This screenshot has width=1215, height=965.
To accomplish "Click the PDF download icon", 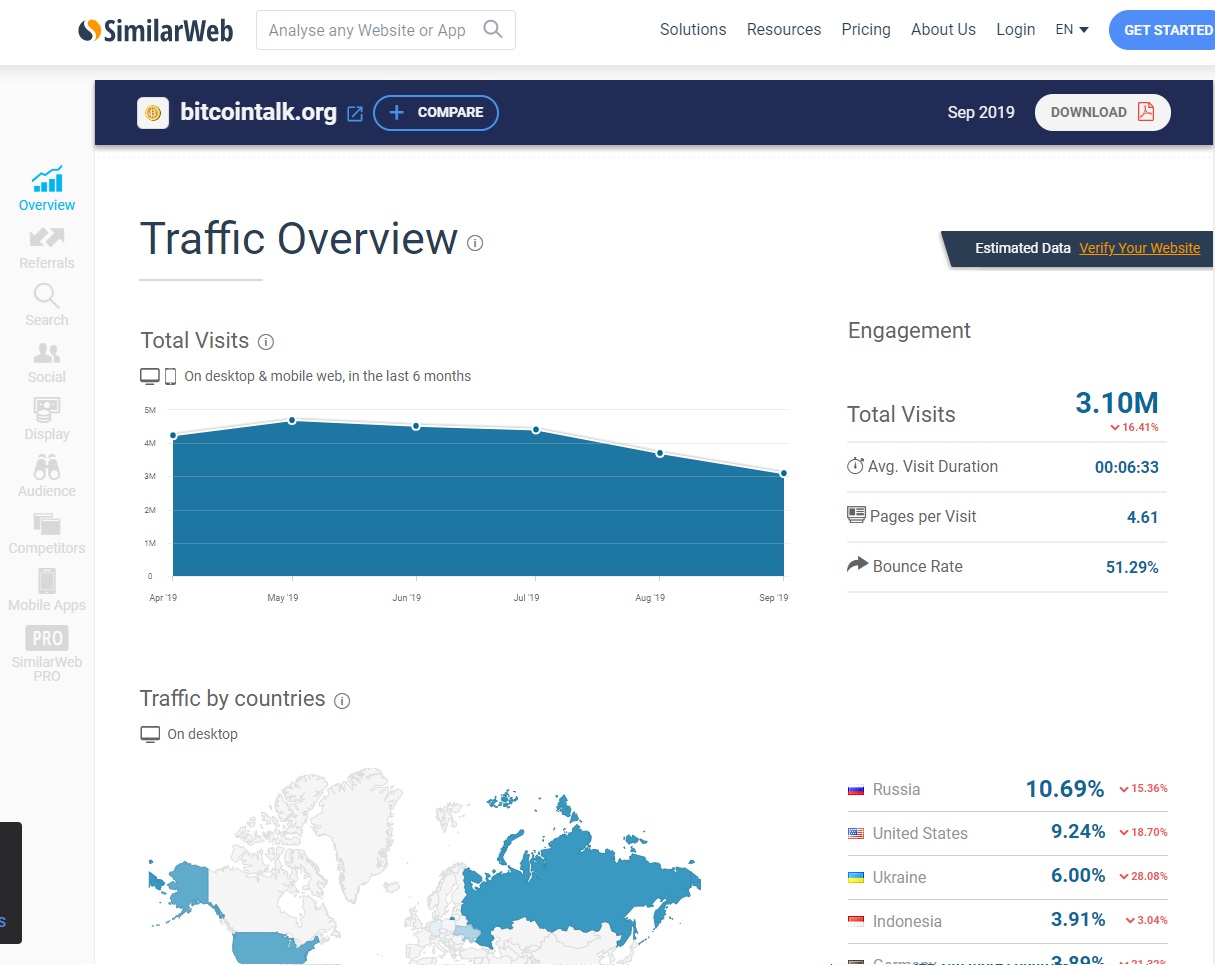I will (x=1146, y=112).
